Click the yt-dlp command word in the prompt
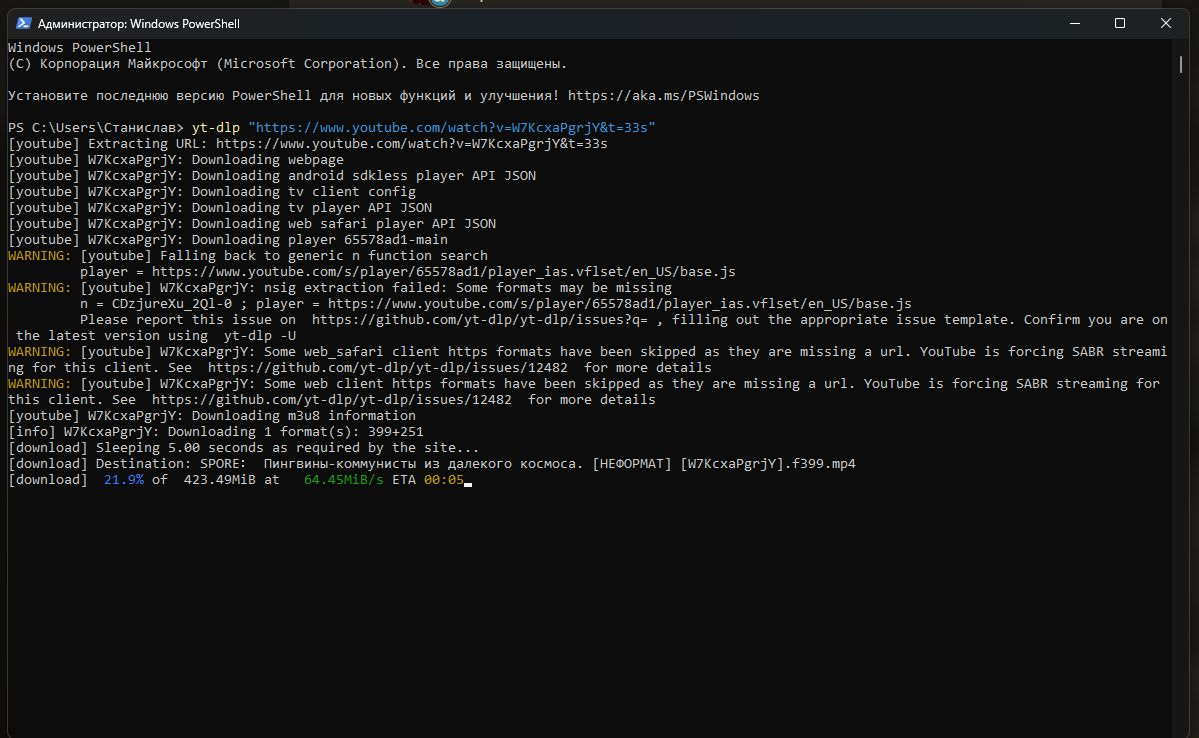Image resolution: width=1199 pixels, height=738 pixels. click(x=216, y=128)
